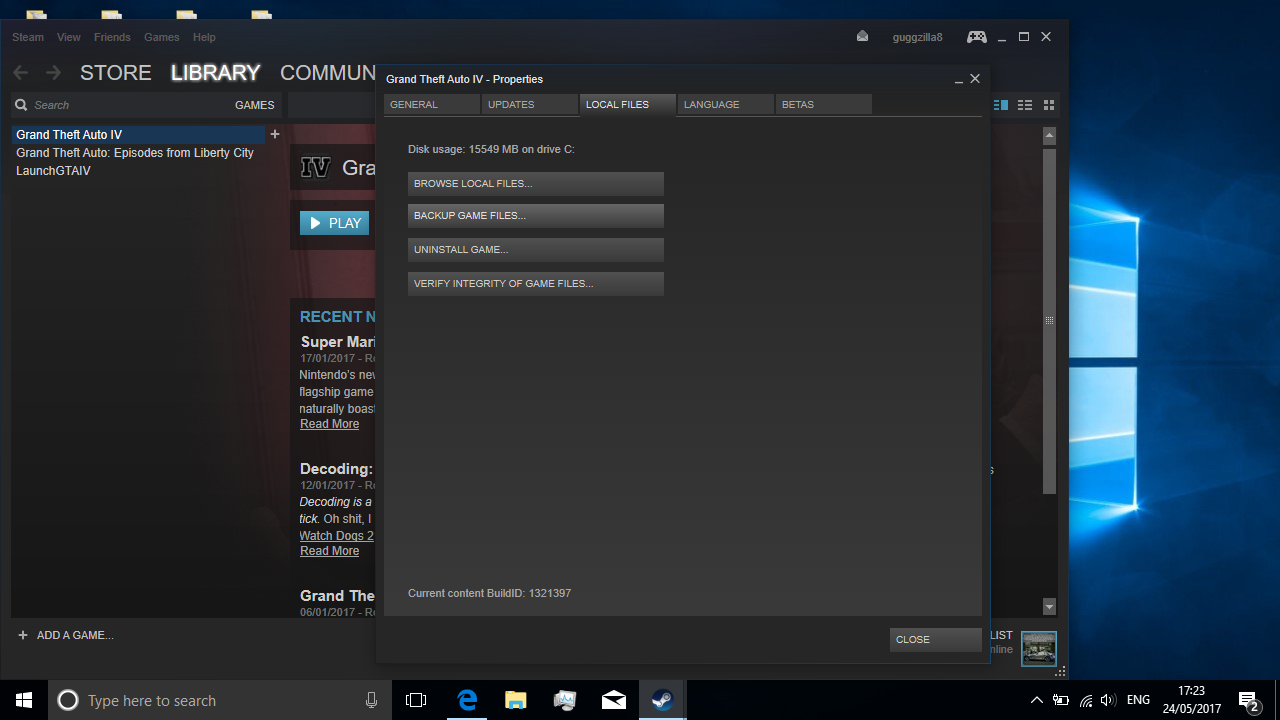Open the volume control in system tray
The image size is (1280, 720).
(x=1108, y=700)
